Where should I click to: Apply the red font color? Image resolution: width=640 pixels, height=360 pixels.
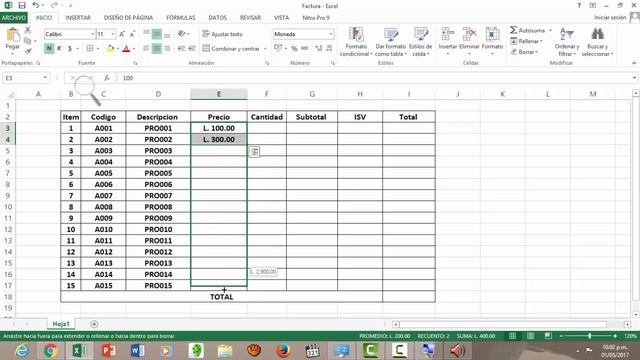pyautogui.click(x=126, y=49)
